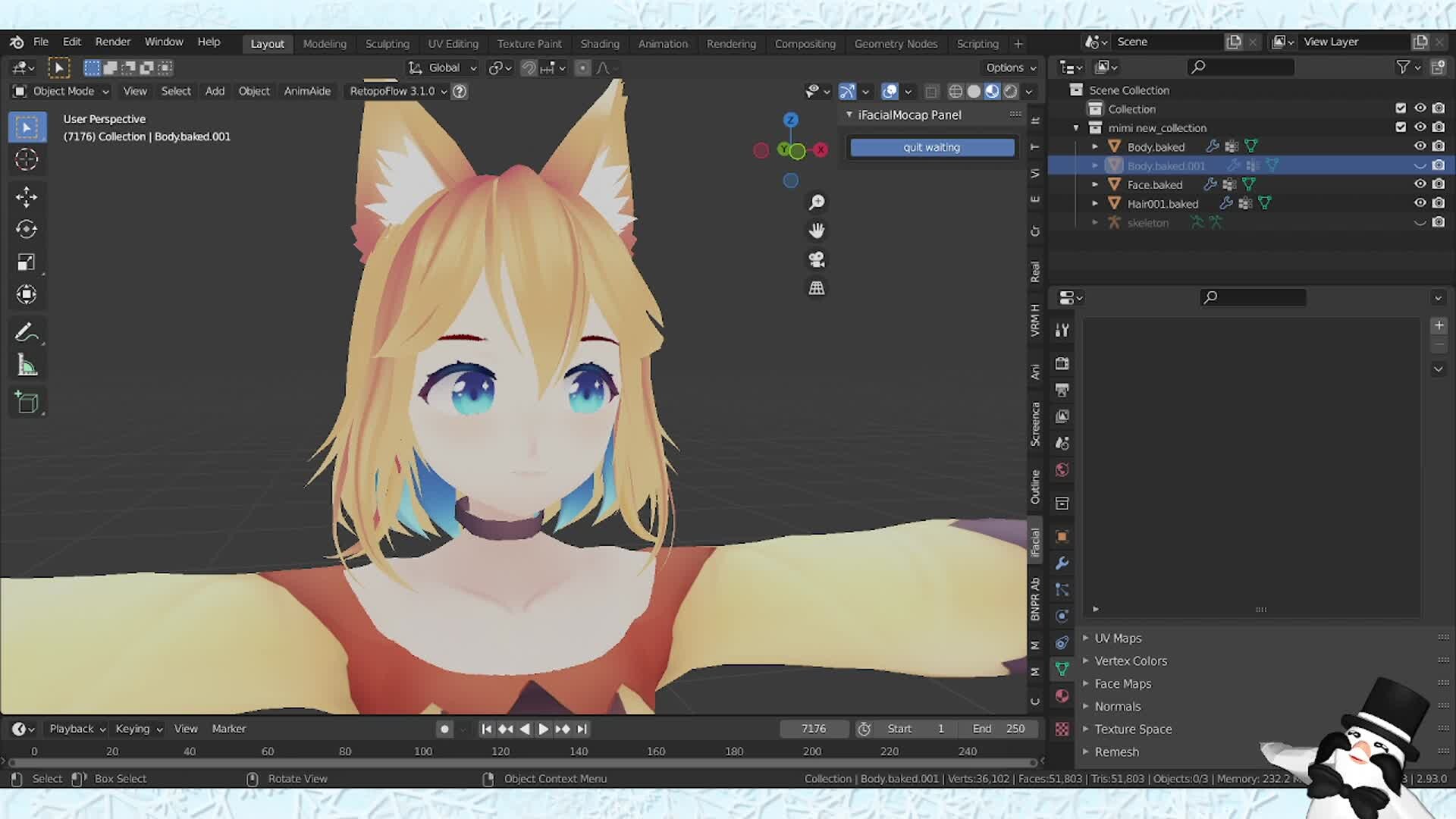Activate the Rotate tool
The height and width of the screenshot is (819, 1456).
pos(27,229)
